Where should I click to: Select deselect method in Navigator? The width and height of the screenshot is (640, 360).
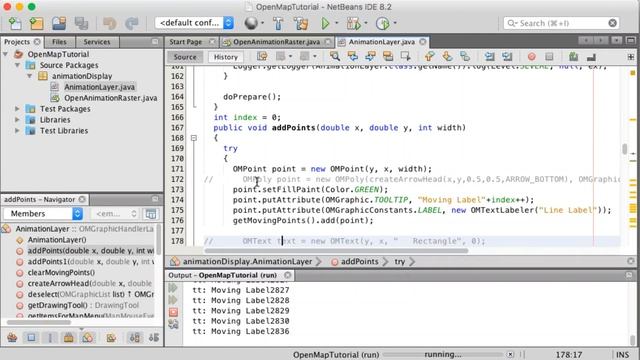(x=91, y=294)
